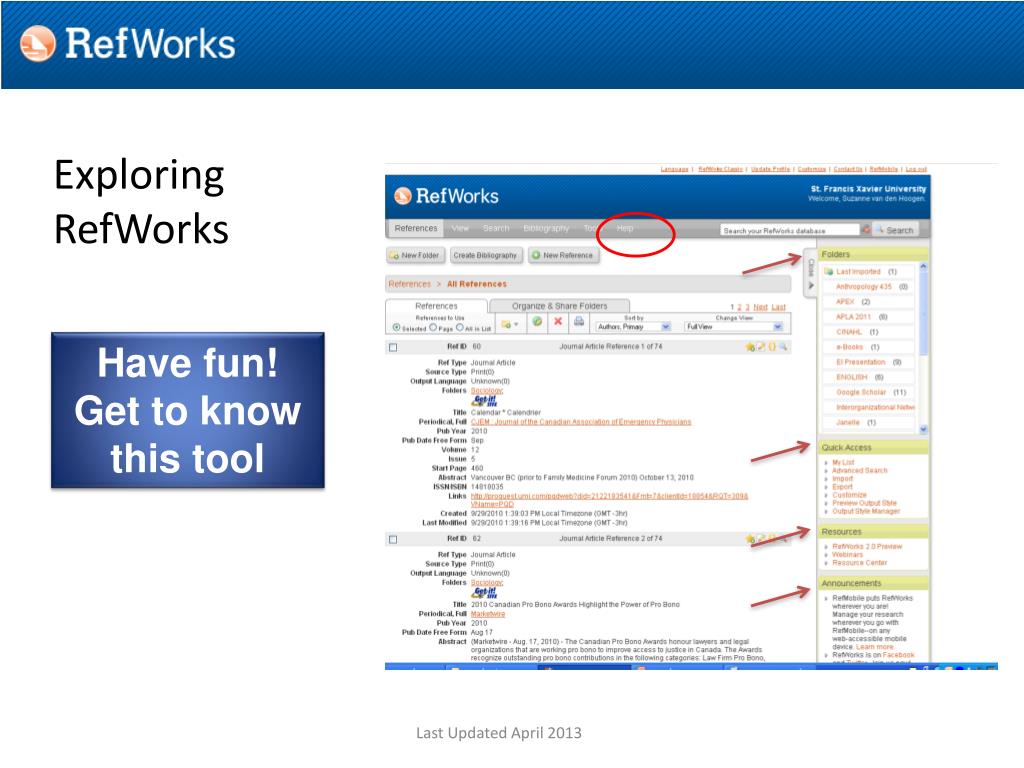
Task: Click Advanced Search in Quick Access
Action: coord(859,470)
